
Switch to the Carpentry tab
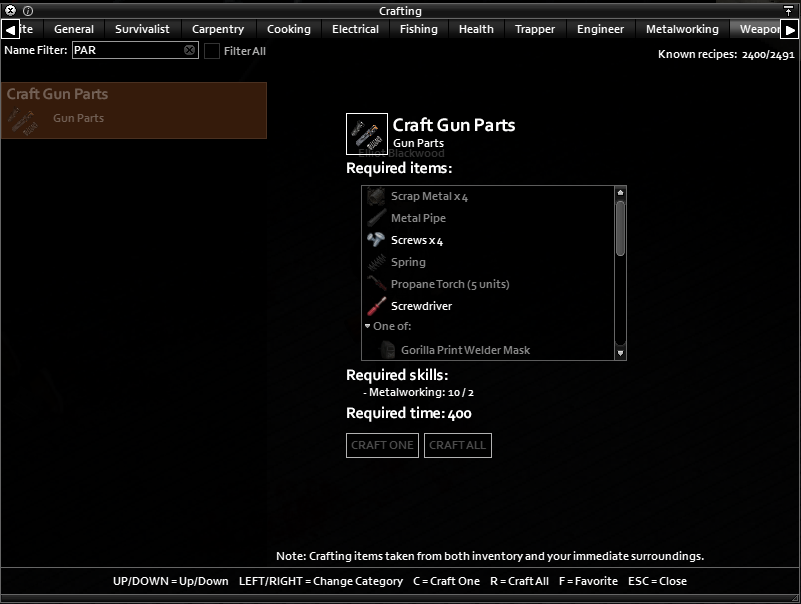pyautogui.click(x=218, y=29)
